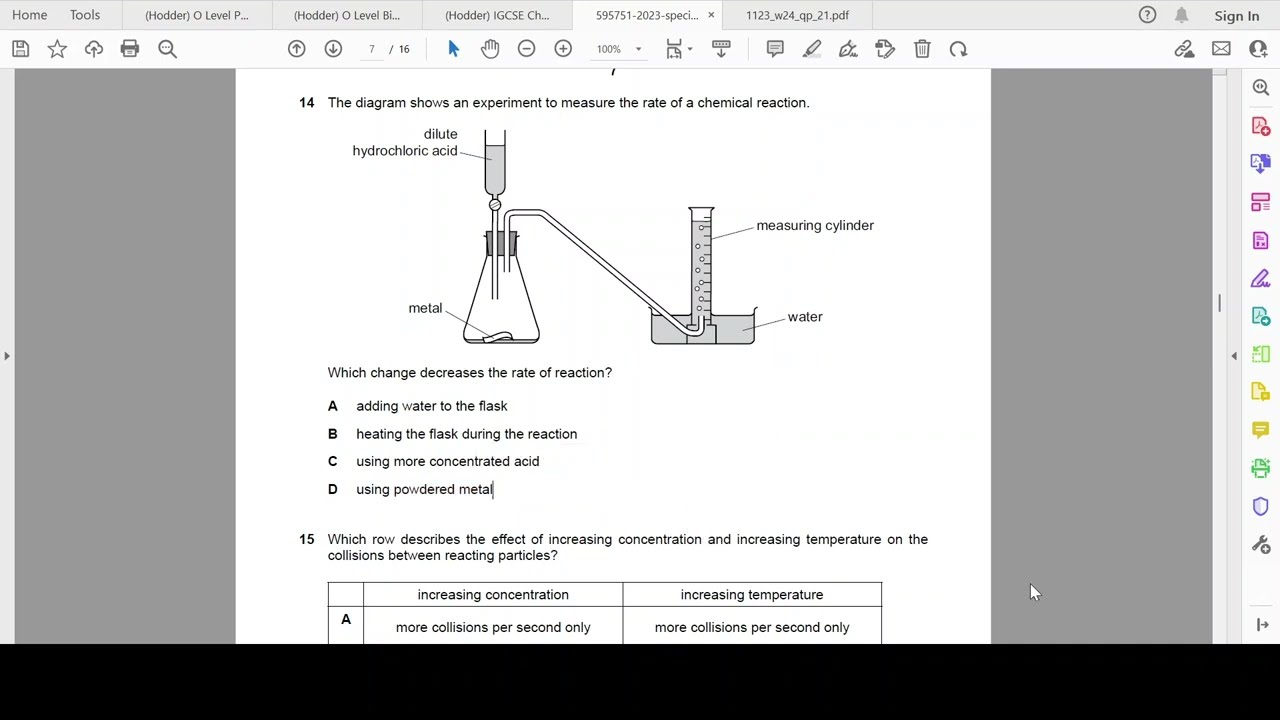Screen dimensions: 1280x720
Task: Open the Tools tab
Action: click(x=85, y=15)
